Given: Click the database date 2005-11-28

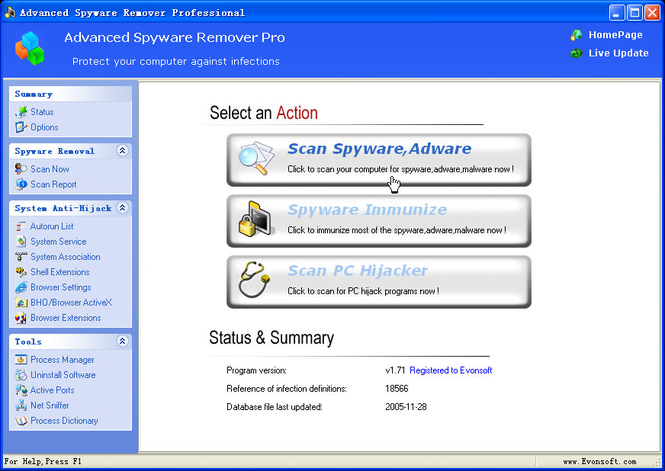Looking at the screenshot, I should pyautogui.click(x=406, y=407).
